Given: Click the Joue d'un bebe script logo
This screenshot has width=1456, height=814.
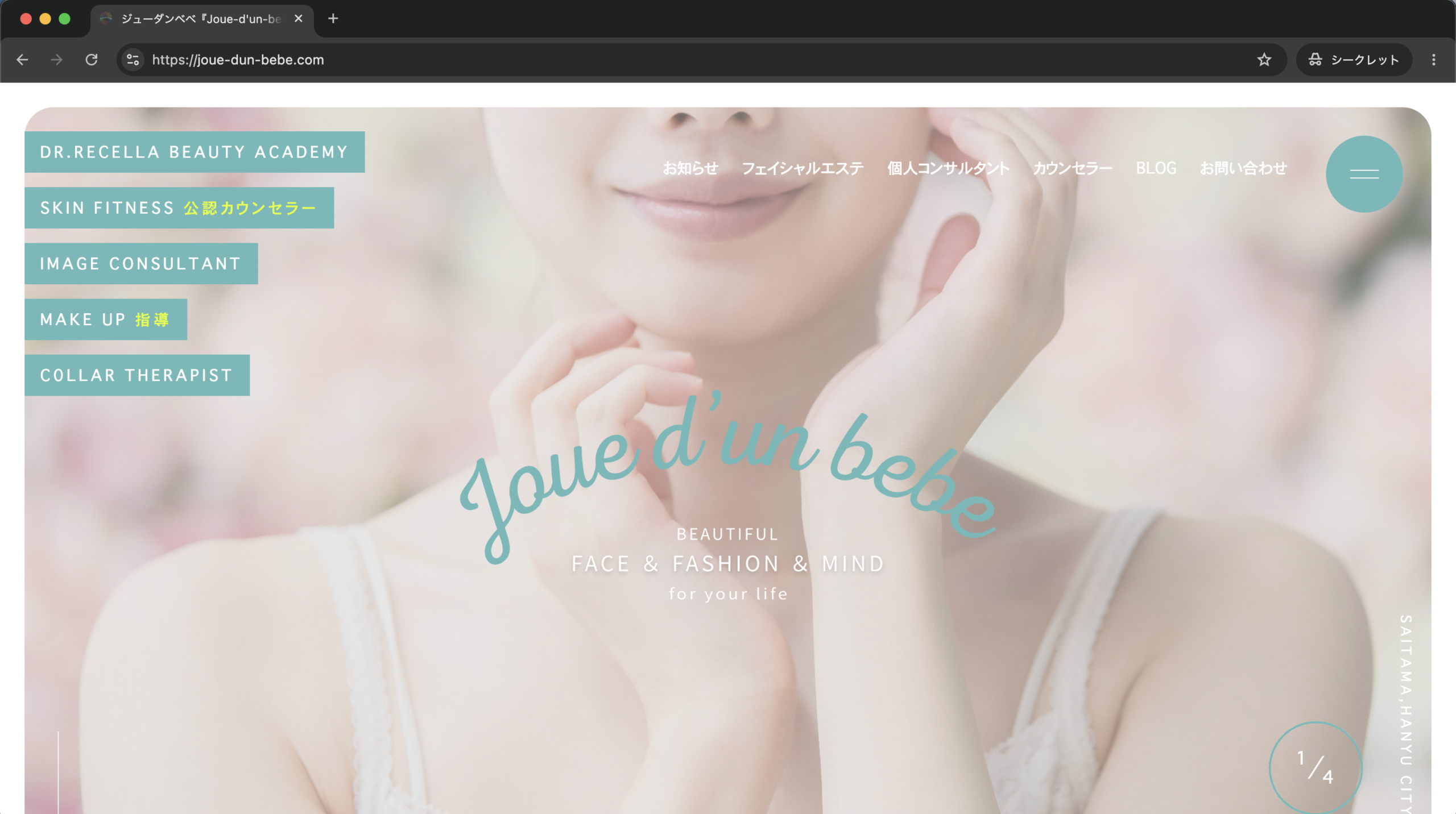Looking at the screenshot, I should [x=728, y=476].
